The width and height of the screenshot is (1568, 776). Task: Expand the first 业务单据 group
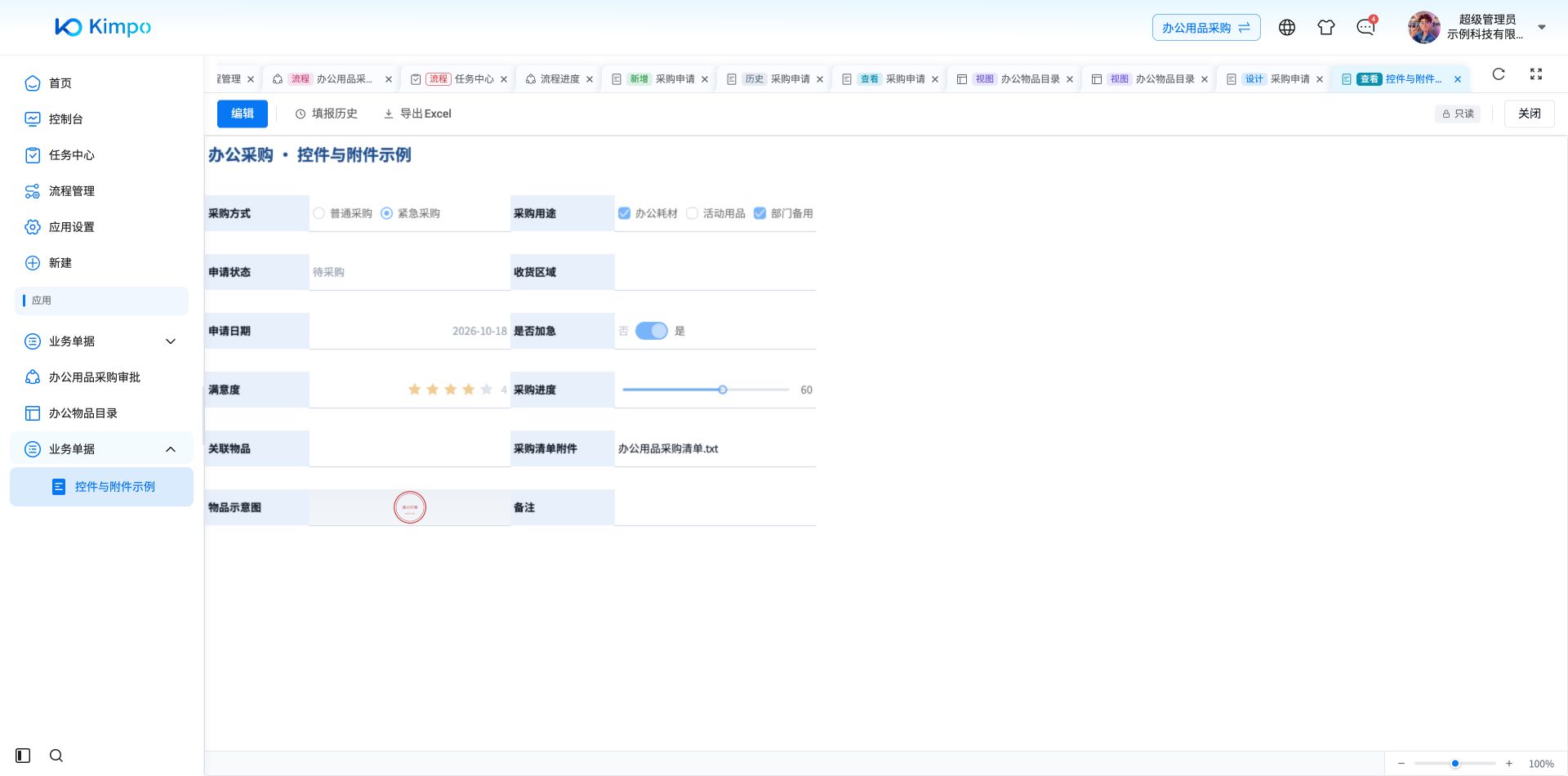[x=101, y=341]
